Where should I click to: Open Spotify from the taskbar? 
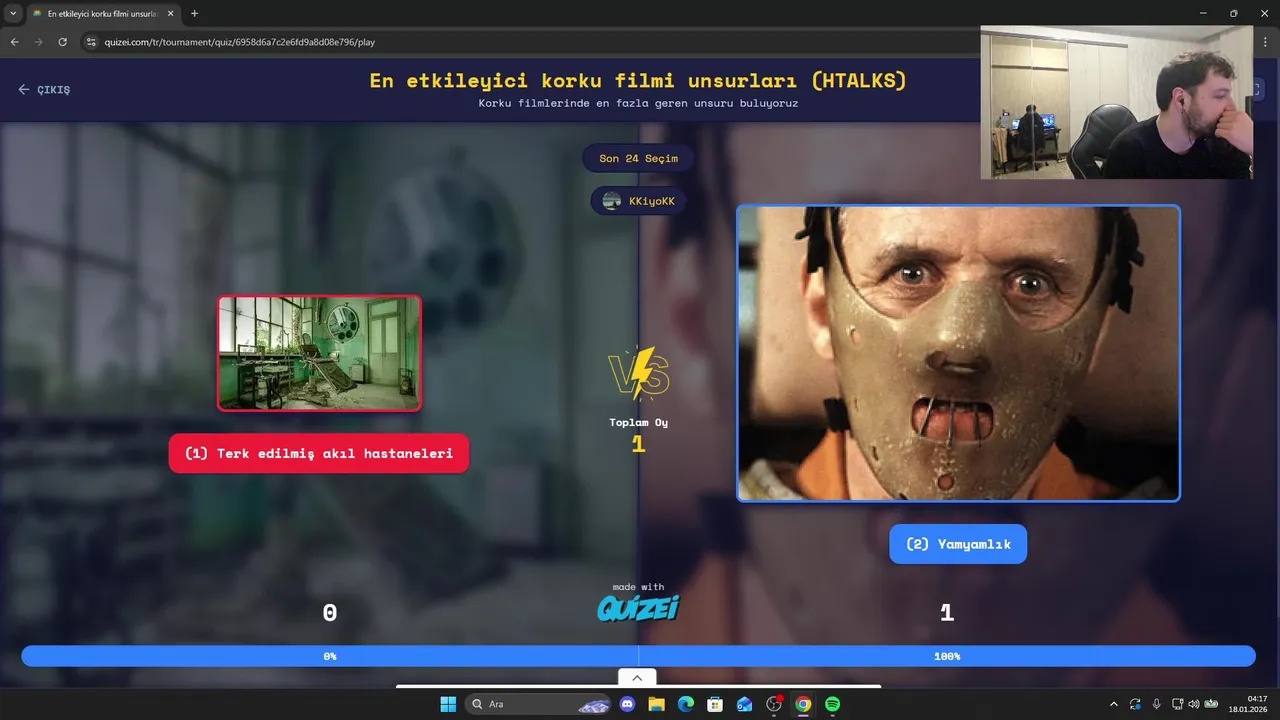832,704
